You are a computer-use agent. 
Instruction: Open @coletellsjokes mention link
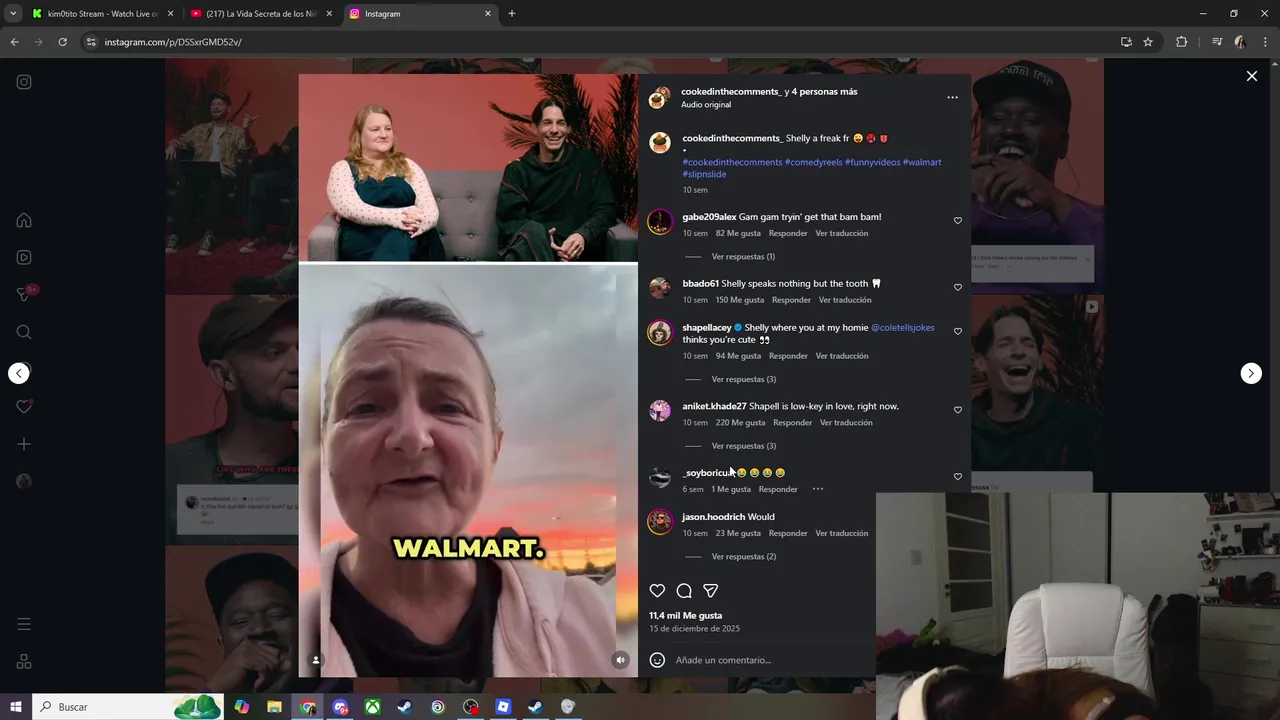[902, 328]
